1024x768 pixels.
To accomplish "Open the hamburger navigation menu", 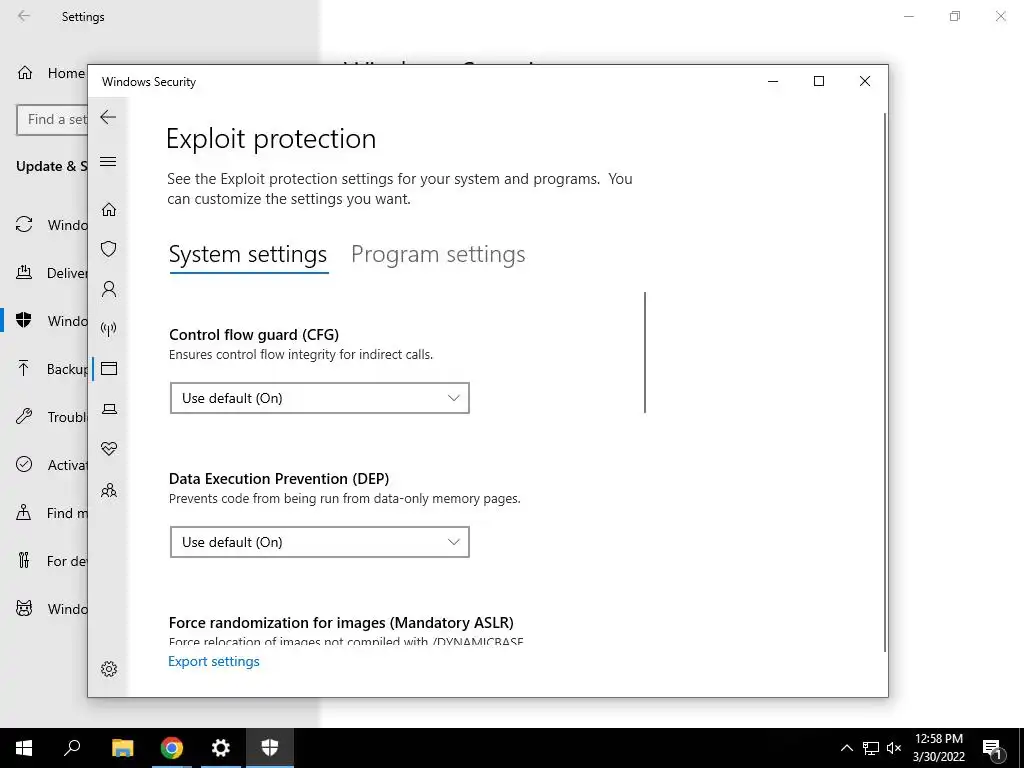I will click(108, 161).
